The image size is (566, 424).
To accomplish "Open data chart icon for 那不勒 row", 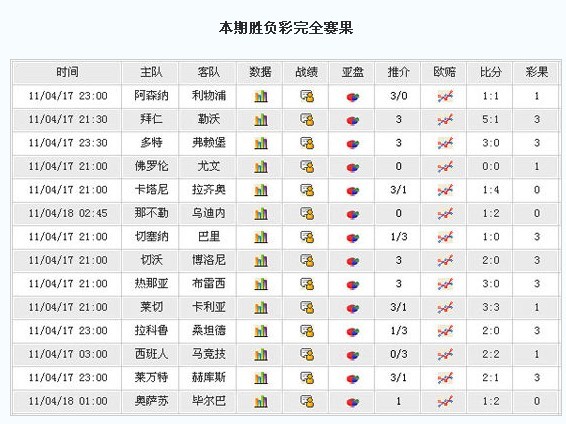I will [x=261, y=214].
